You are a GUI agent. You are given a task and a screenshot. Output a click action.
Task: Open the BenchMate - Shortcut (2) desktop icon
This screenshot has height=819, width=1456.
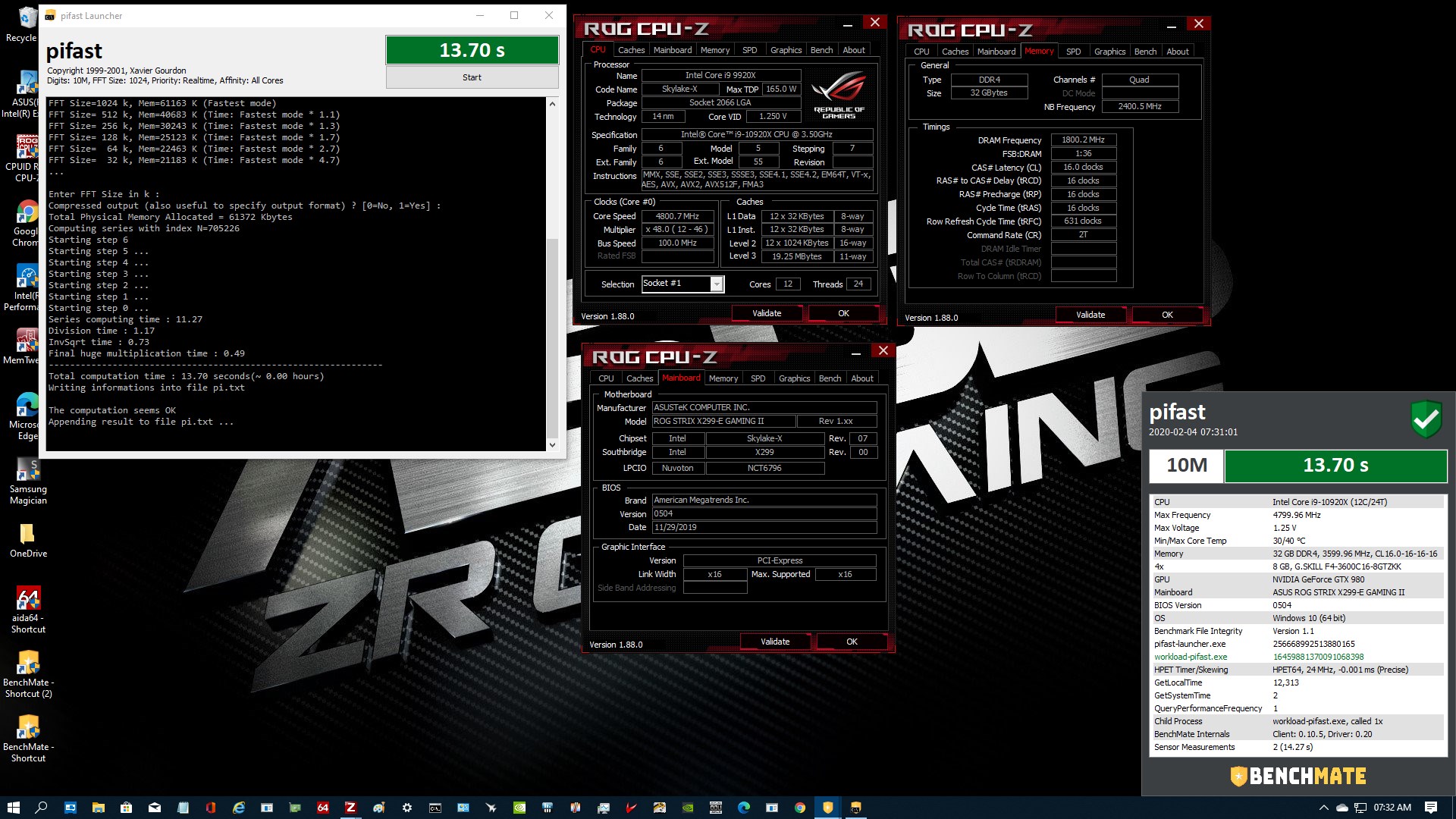click(x=28, y=674)
